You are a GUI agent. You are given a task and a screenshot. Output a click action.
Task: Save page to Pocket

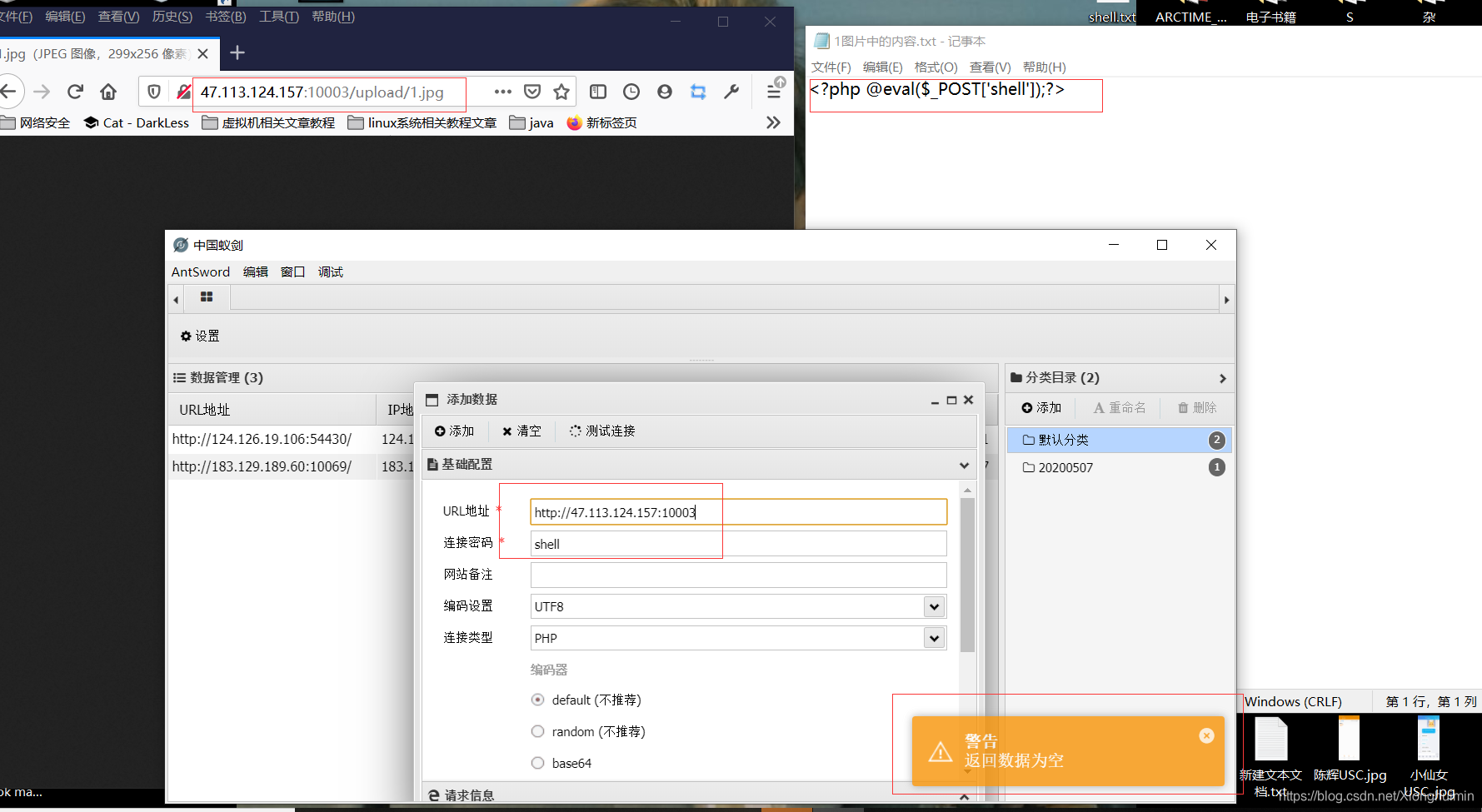[532, 92]
